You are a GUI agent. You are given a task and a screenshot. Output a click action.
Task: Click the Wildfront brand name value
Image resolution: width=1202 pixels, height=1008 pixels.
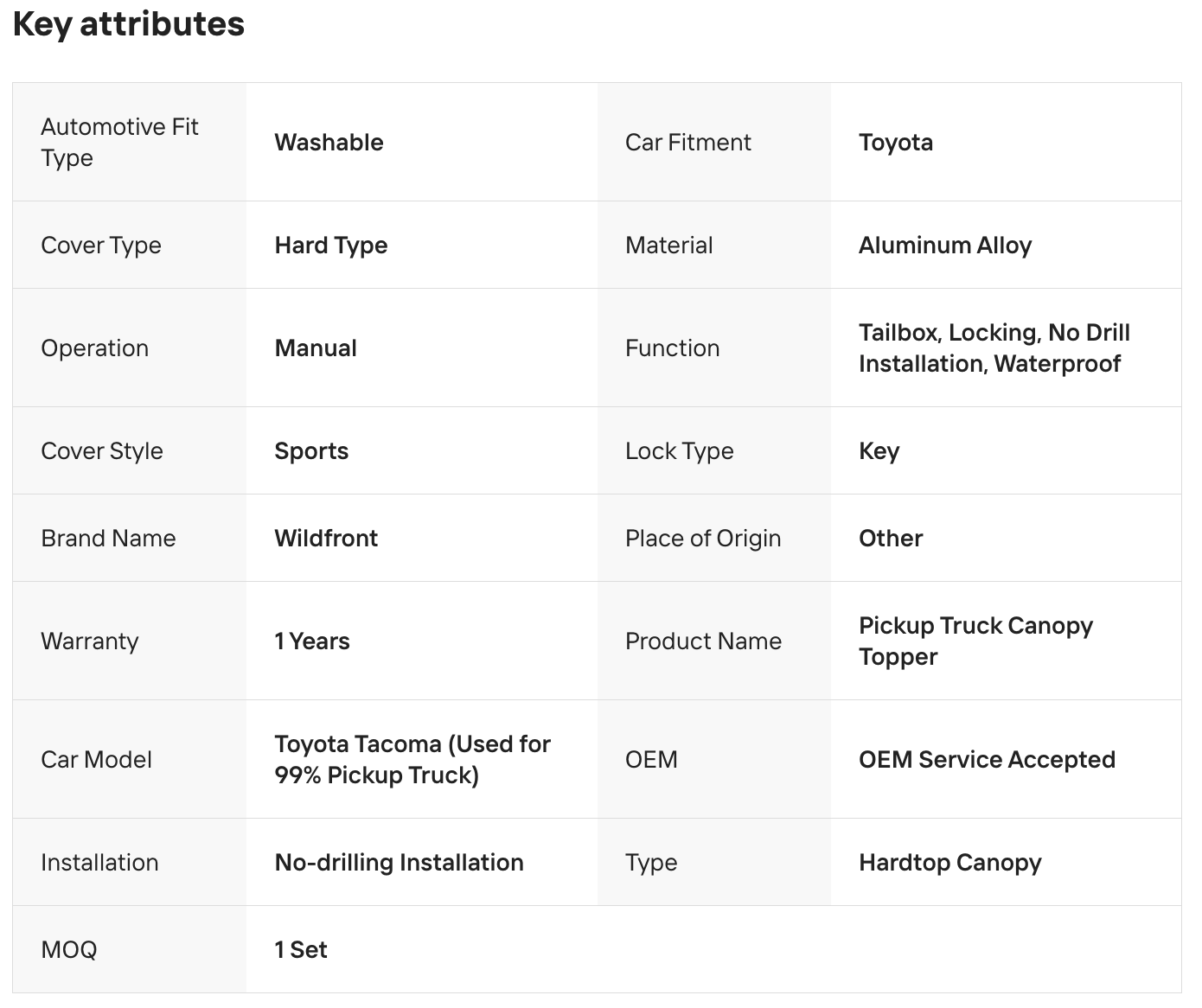point(326,539)
